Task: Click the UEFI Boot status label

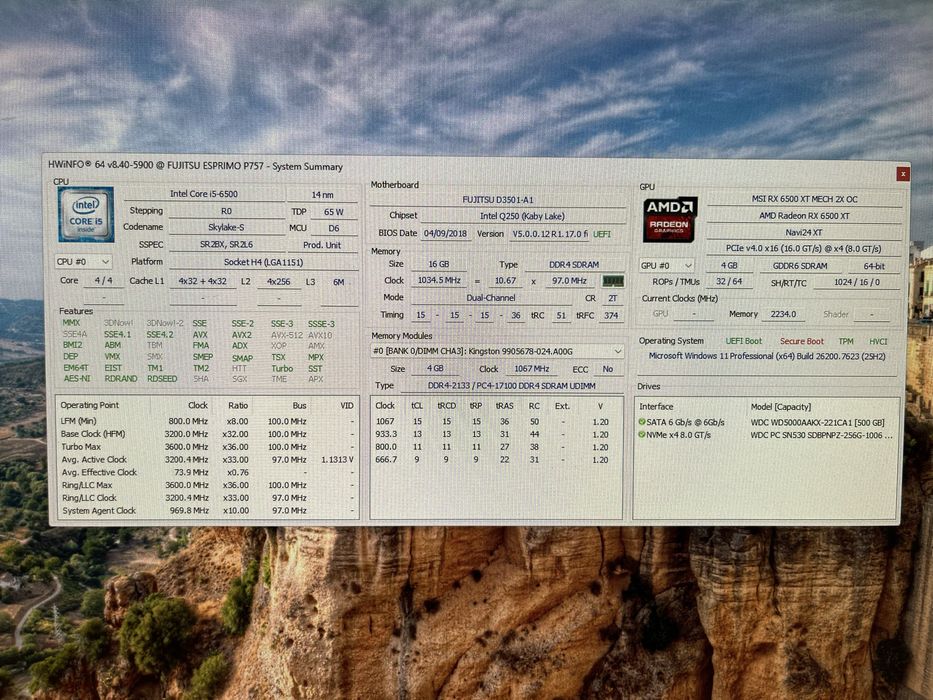Action: coord(743,341)
